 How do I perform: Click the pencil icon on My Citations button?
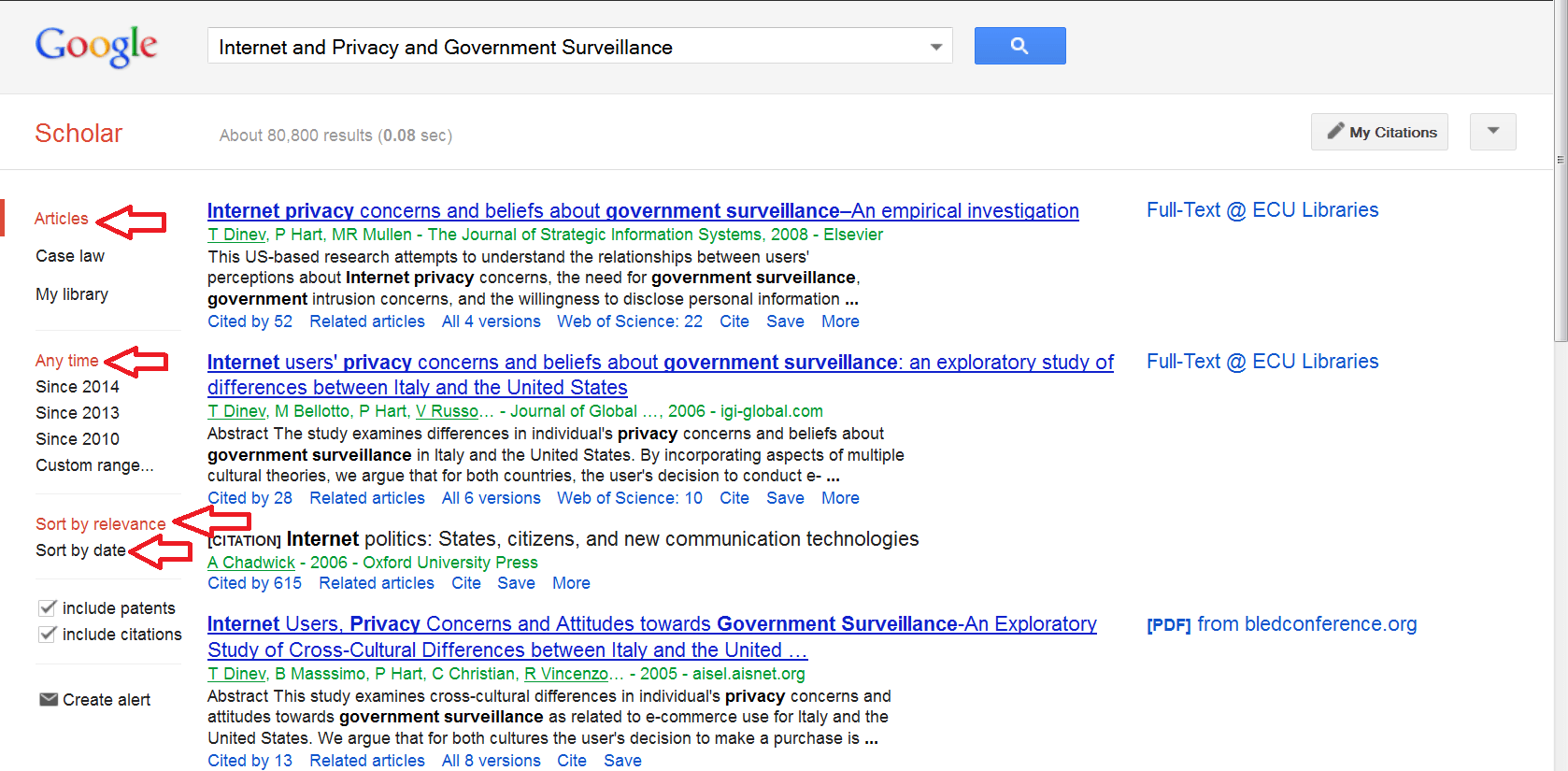tap(1336, 131)
